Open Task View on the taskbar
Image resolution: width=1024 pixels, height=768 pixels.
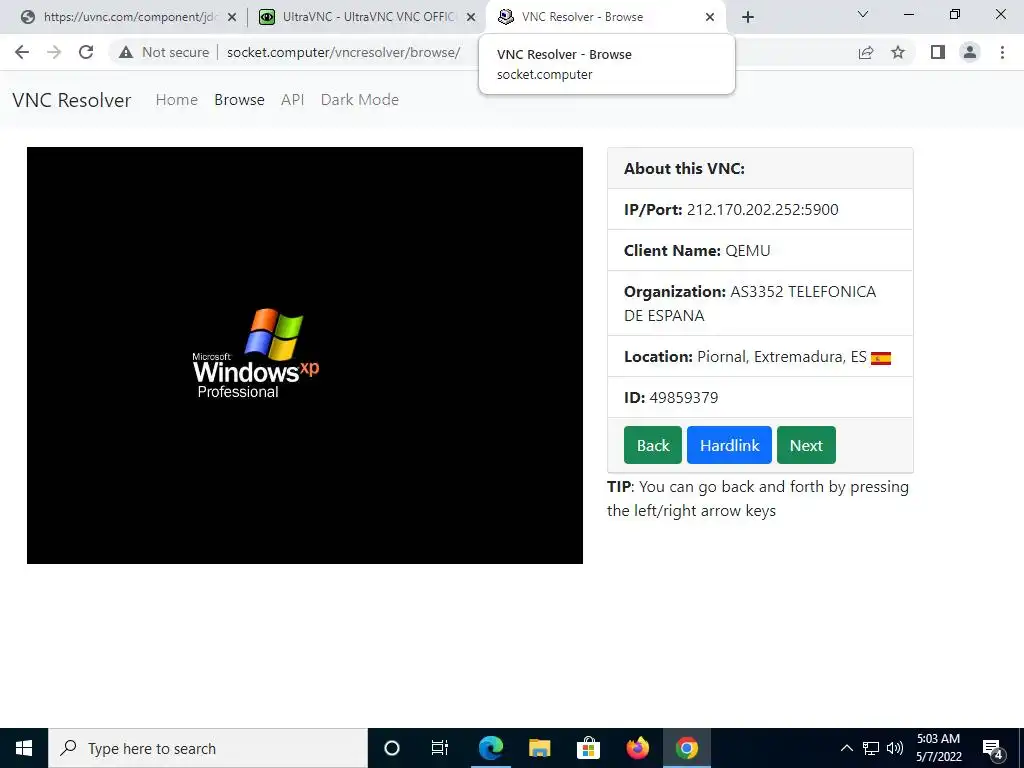pyautogui.click(x=440, y=748)
